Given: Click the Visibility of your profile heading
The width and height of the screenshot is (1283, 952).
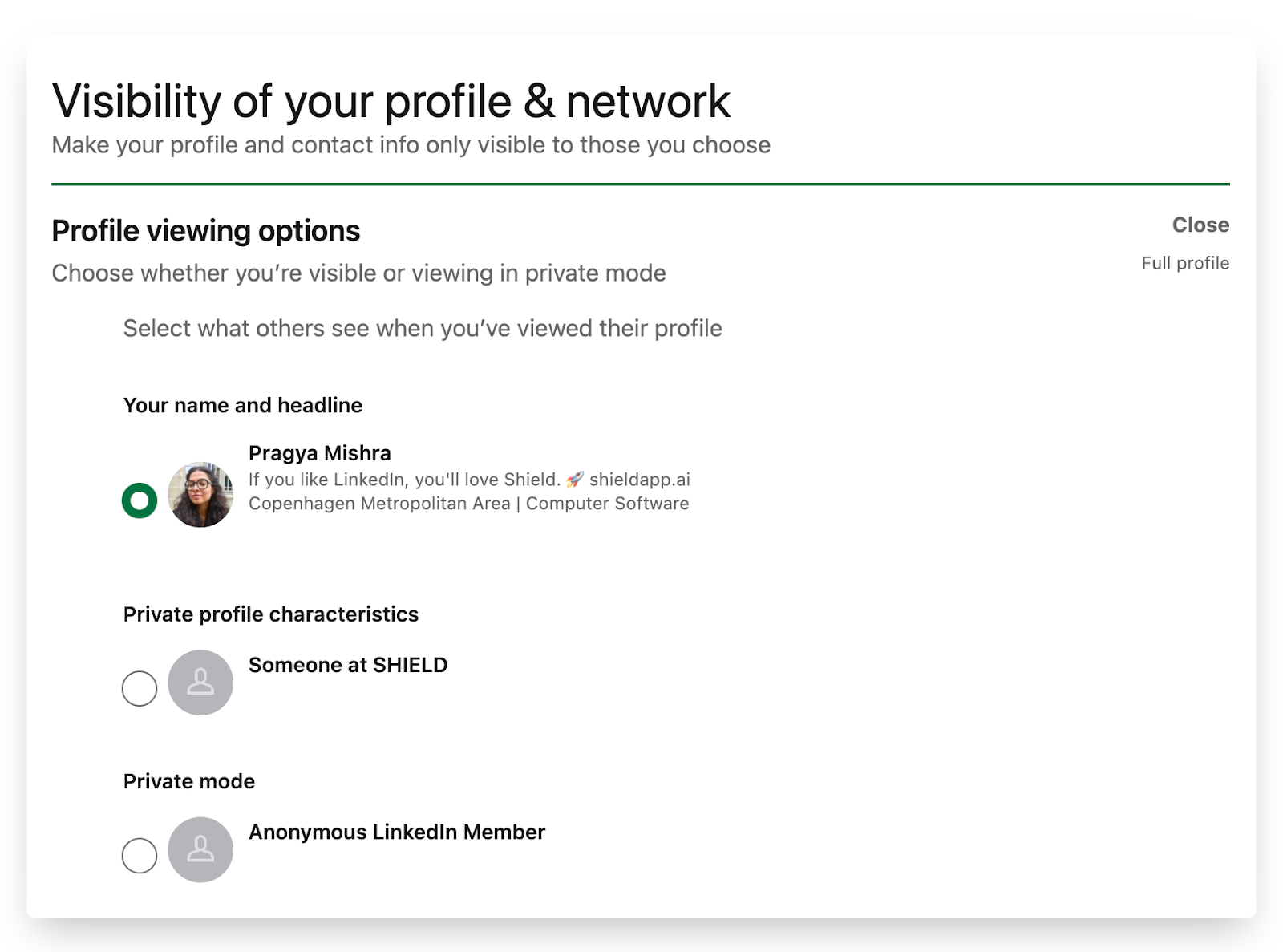Looking at the screenshot, I should (x=391, y=99).
